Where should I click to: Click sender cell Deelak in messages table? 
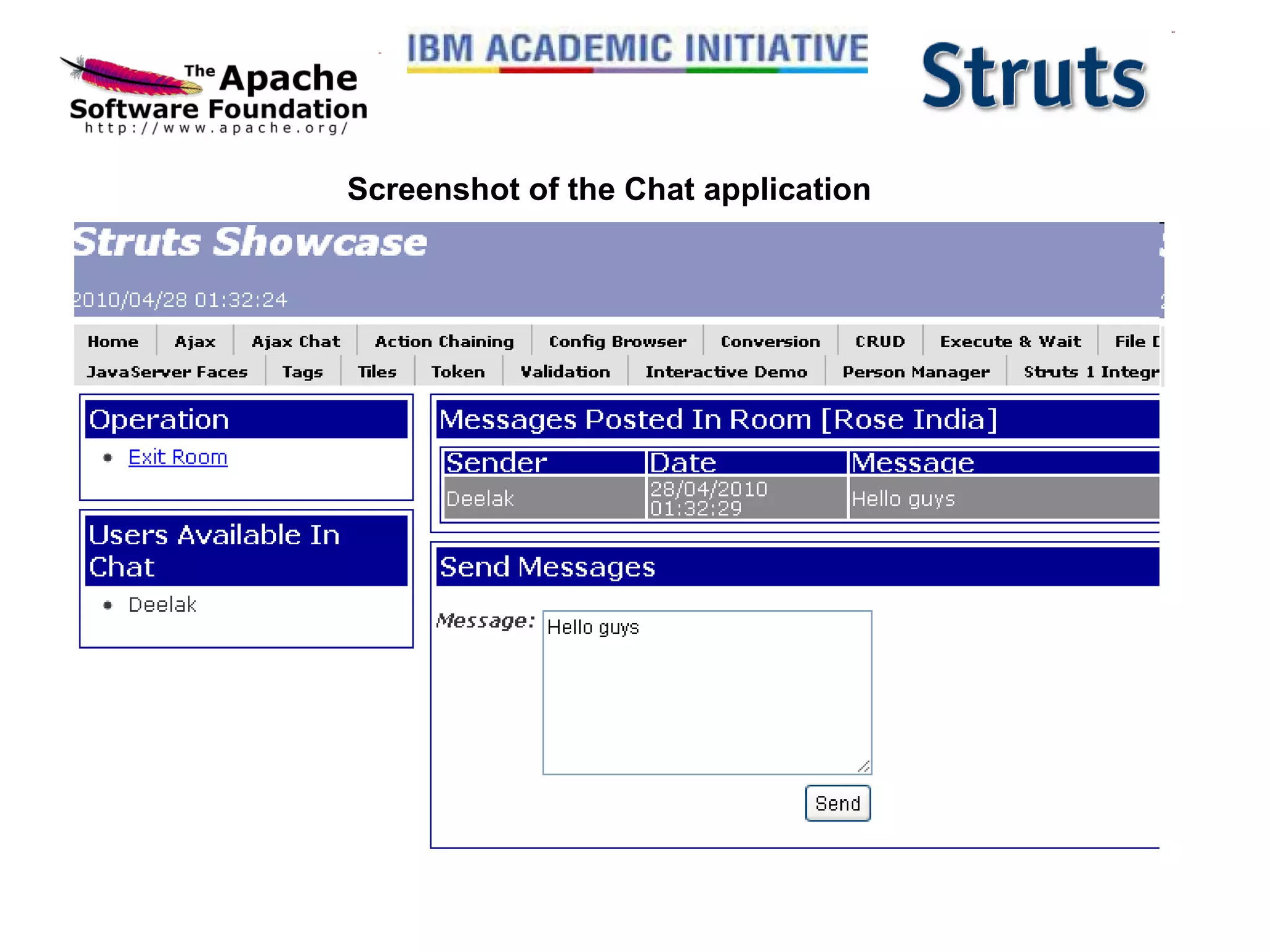coord(544,498)
